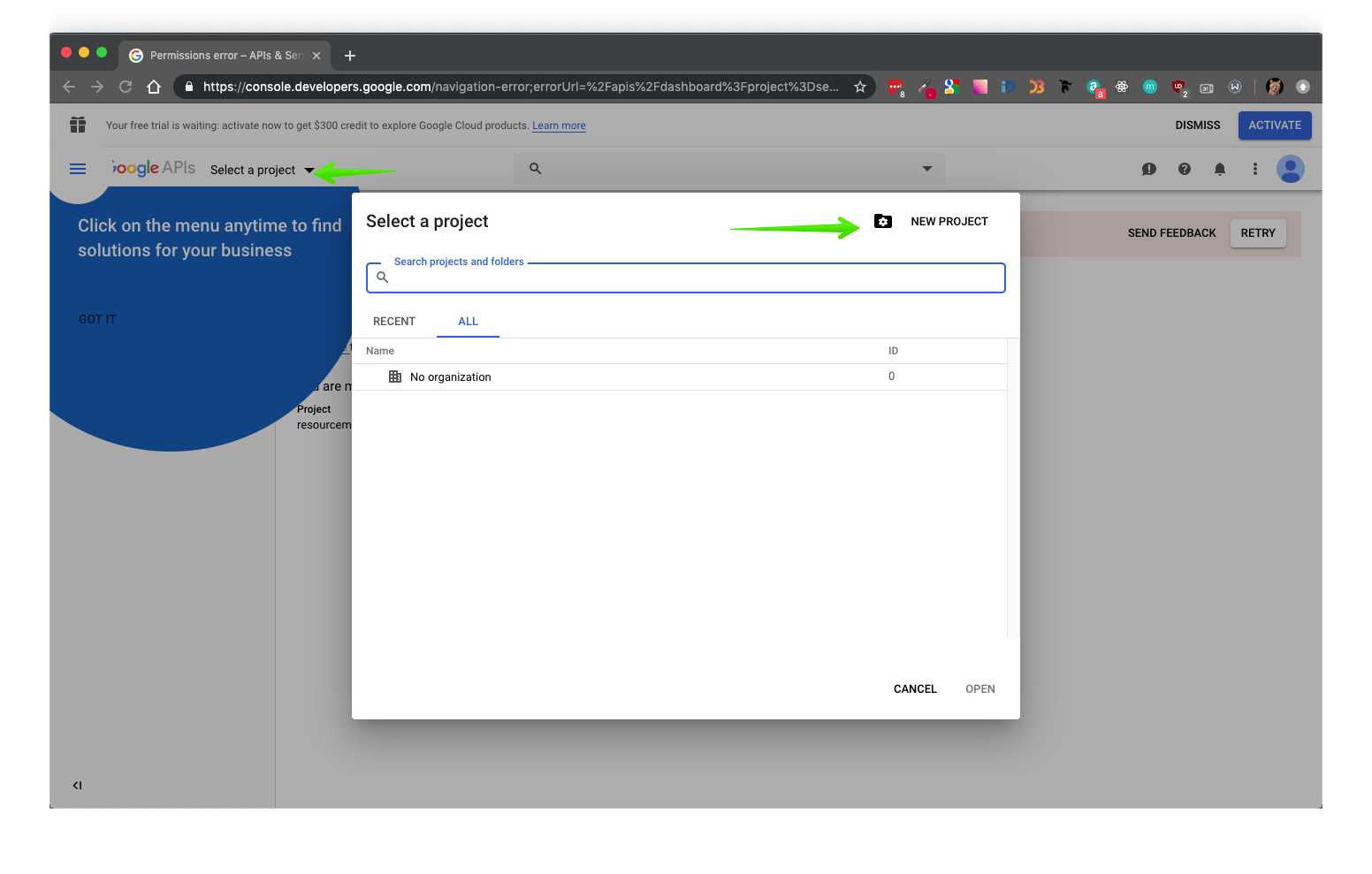Click the New Project folder icon
The image size is (1372, 874).
882,221
